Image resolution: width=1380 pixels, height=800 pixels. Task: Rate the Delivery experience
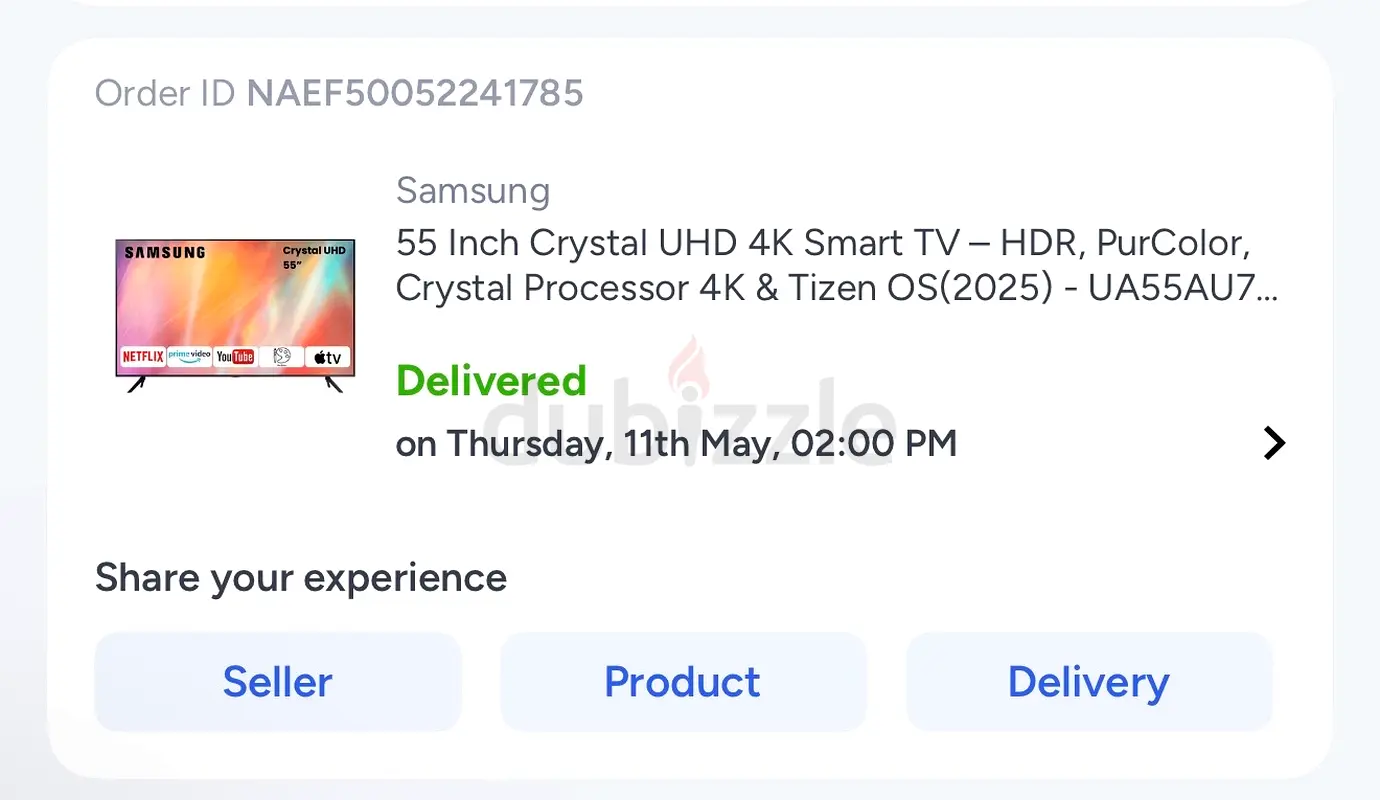[x=1088, y=682]
